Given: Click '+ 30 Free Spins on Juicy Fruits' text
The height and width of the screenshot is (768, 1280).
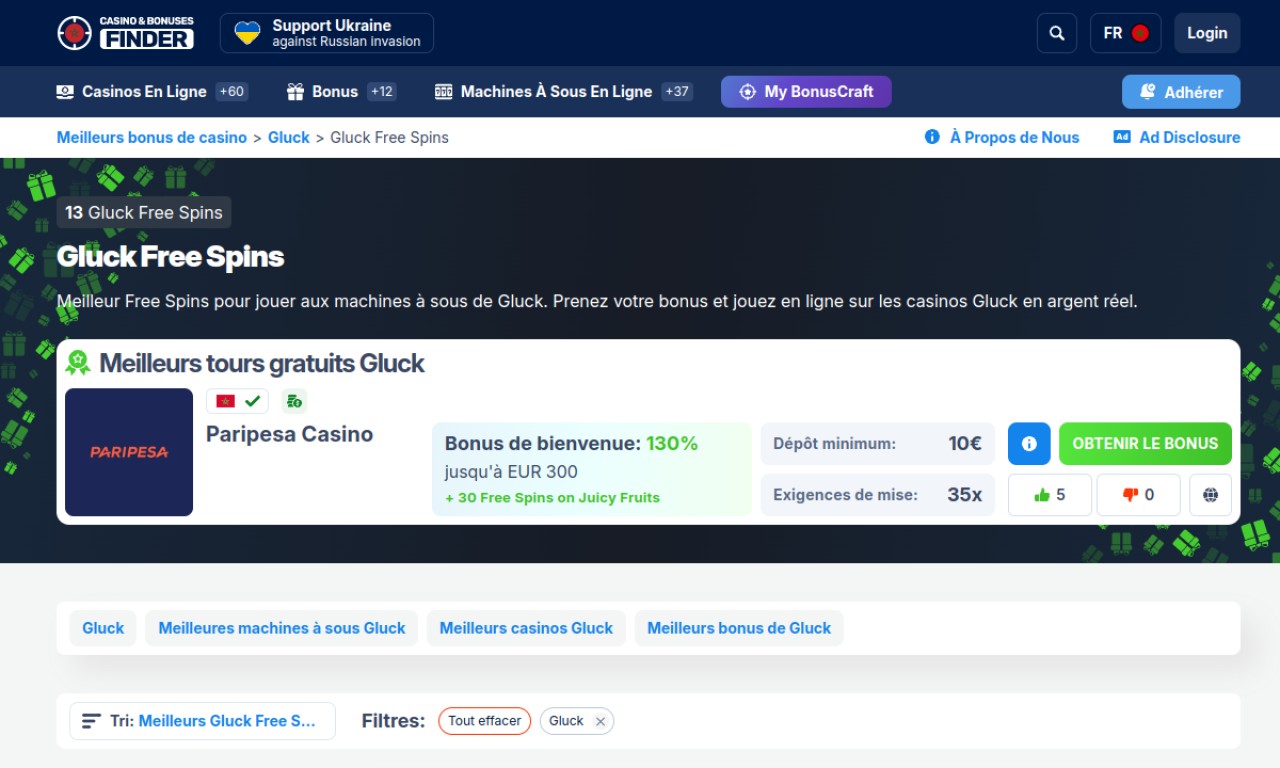Looking at the screenshot, I should 552,498.
